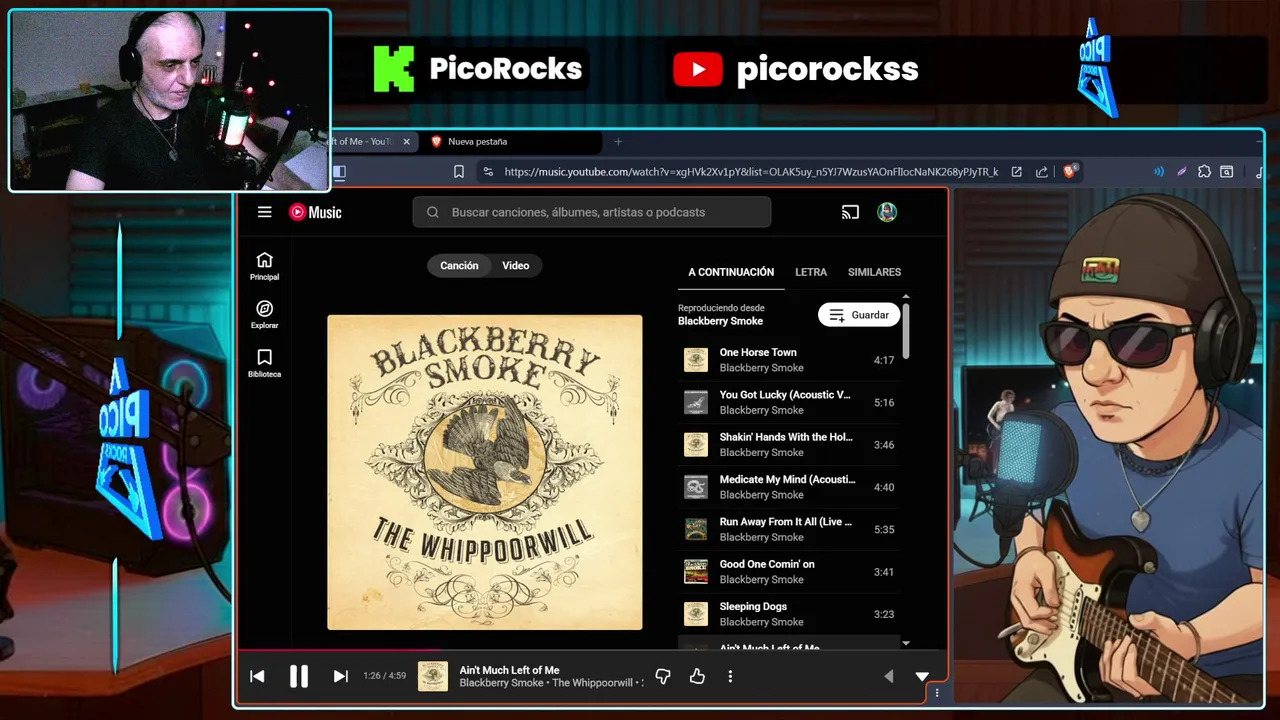Image resolution: width=1280 pixels, height=720 pixels.
Task: Click One Horse Town album thumbnail
Action: 696,360
